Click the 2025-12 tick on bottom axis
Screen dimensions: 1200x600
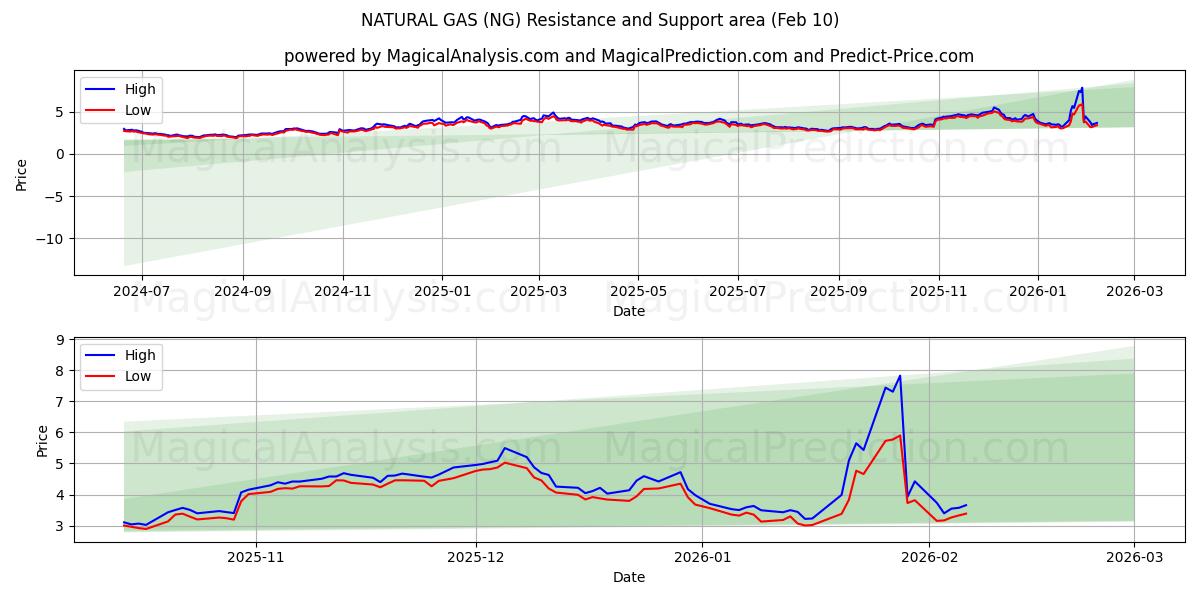475,558
